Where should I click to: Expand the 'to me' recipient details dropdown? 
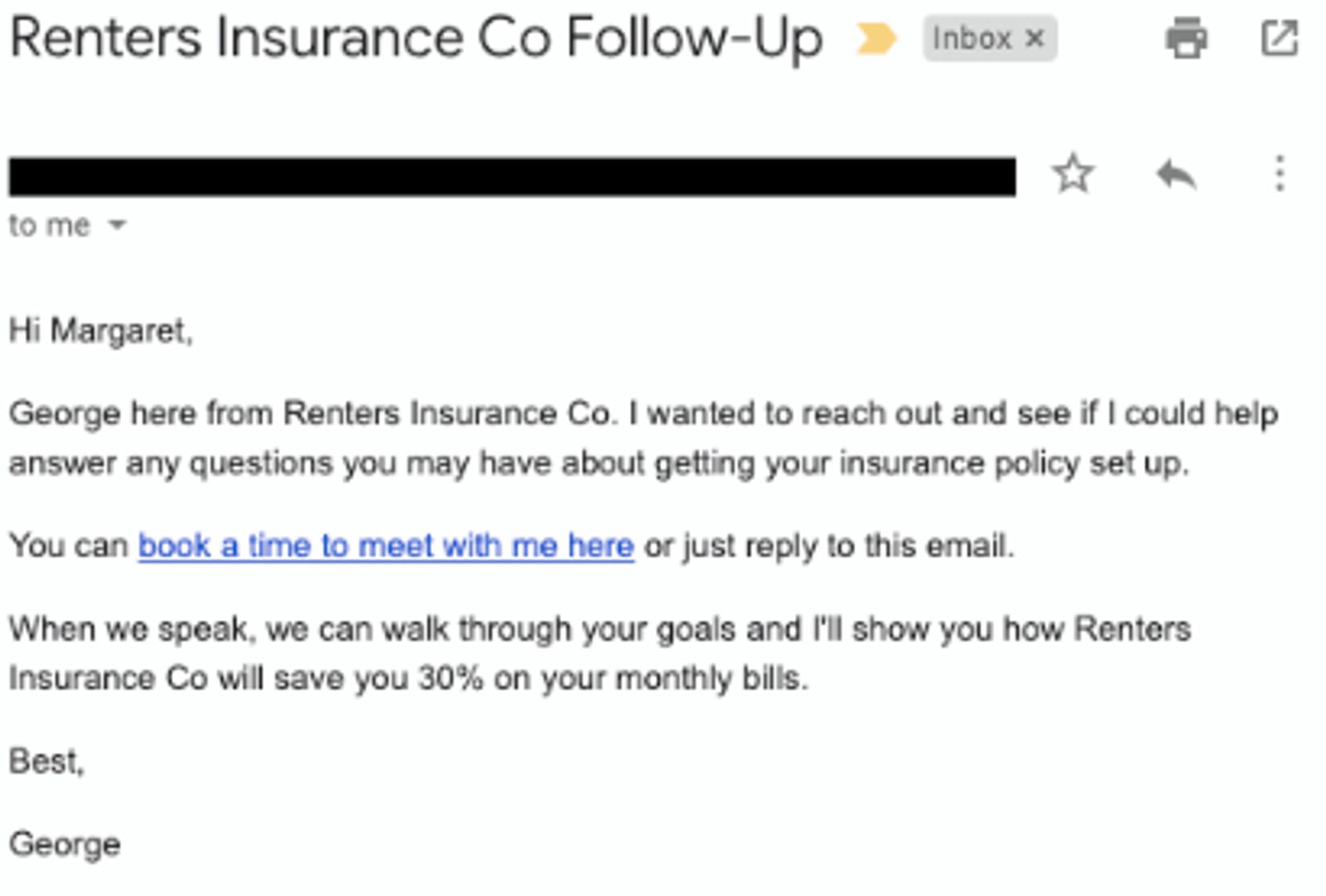click(x=116, y=225)
